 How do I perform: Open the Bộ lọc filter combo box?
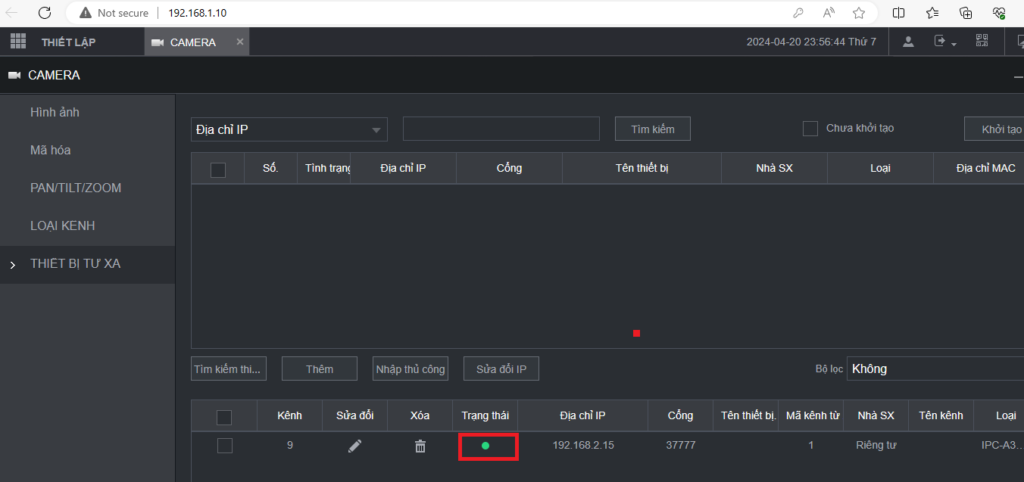point(934,369)
